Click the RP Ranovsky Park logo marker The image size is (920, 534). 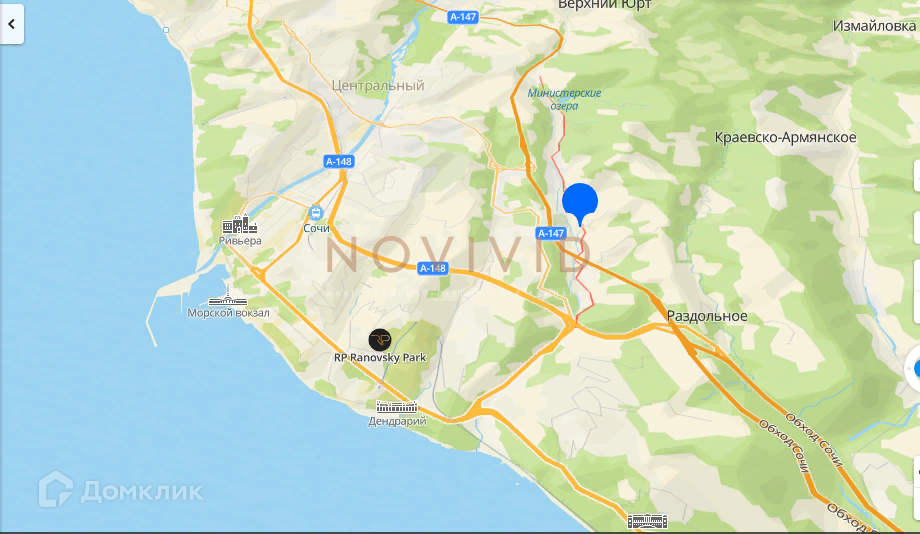(380, 340)
